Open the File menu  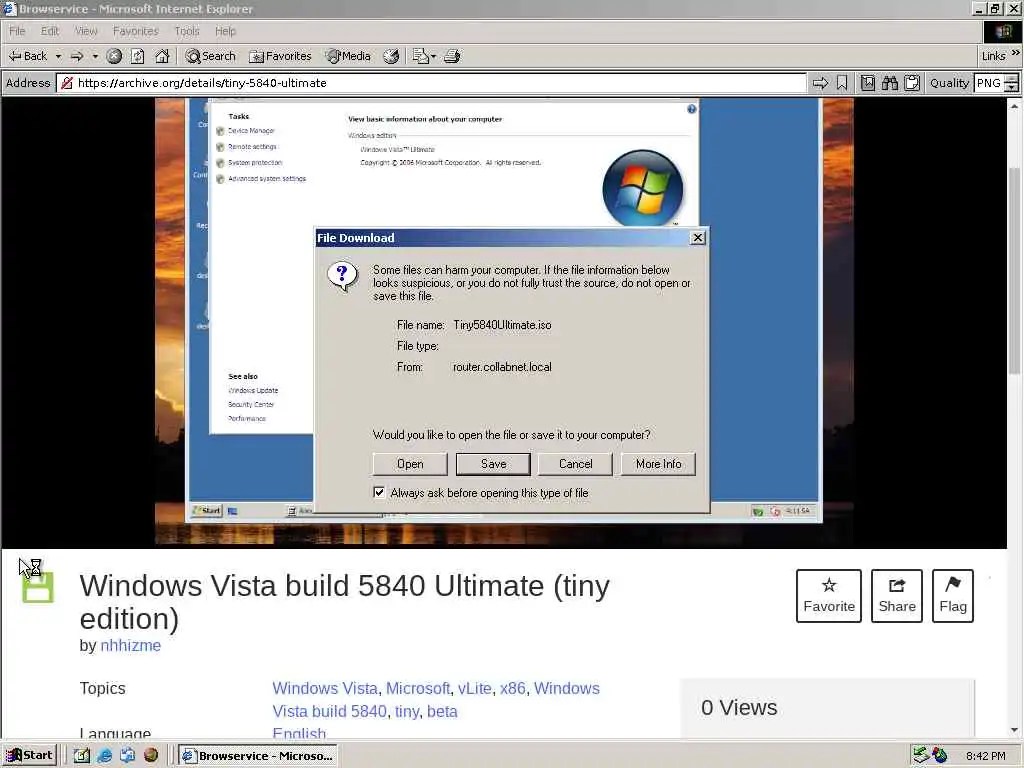tap(17, 31)
